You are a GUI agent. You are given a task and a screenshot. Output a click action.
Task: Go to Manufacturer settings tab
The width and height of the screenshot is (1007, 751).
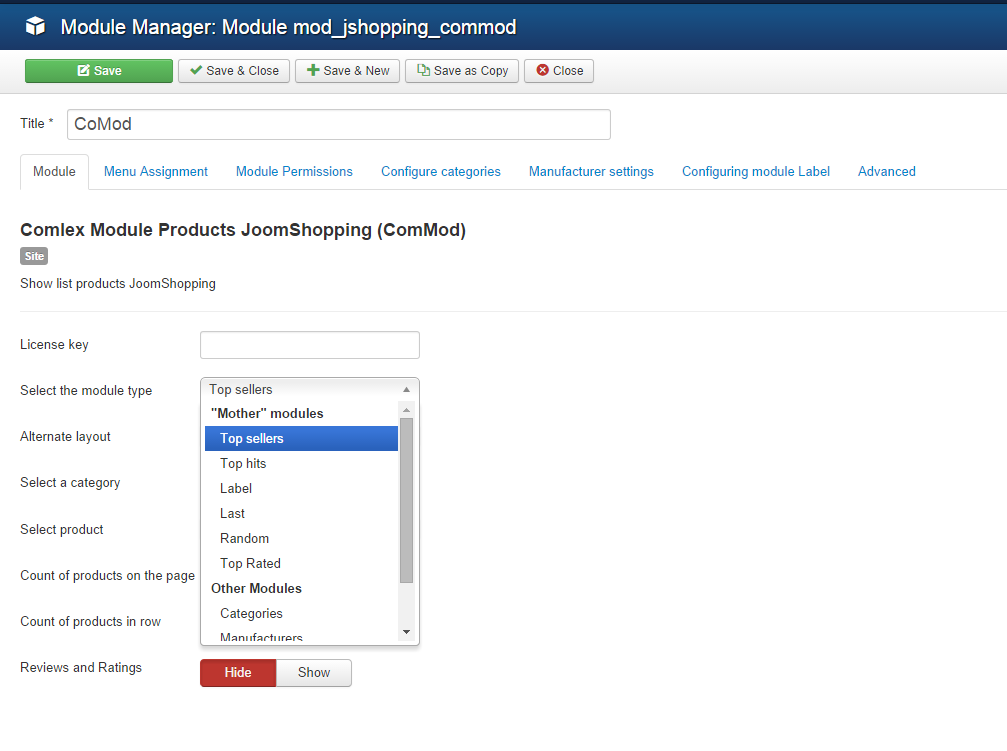click(x=591, y=172)
